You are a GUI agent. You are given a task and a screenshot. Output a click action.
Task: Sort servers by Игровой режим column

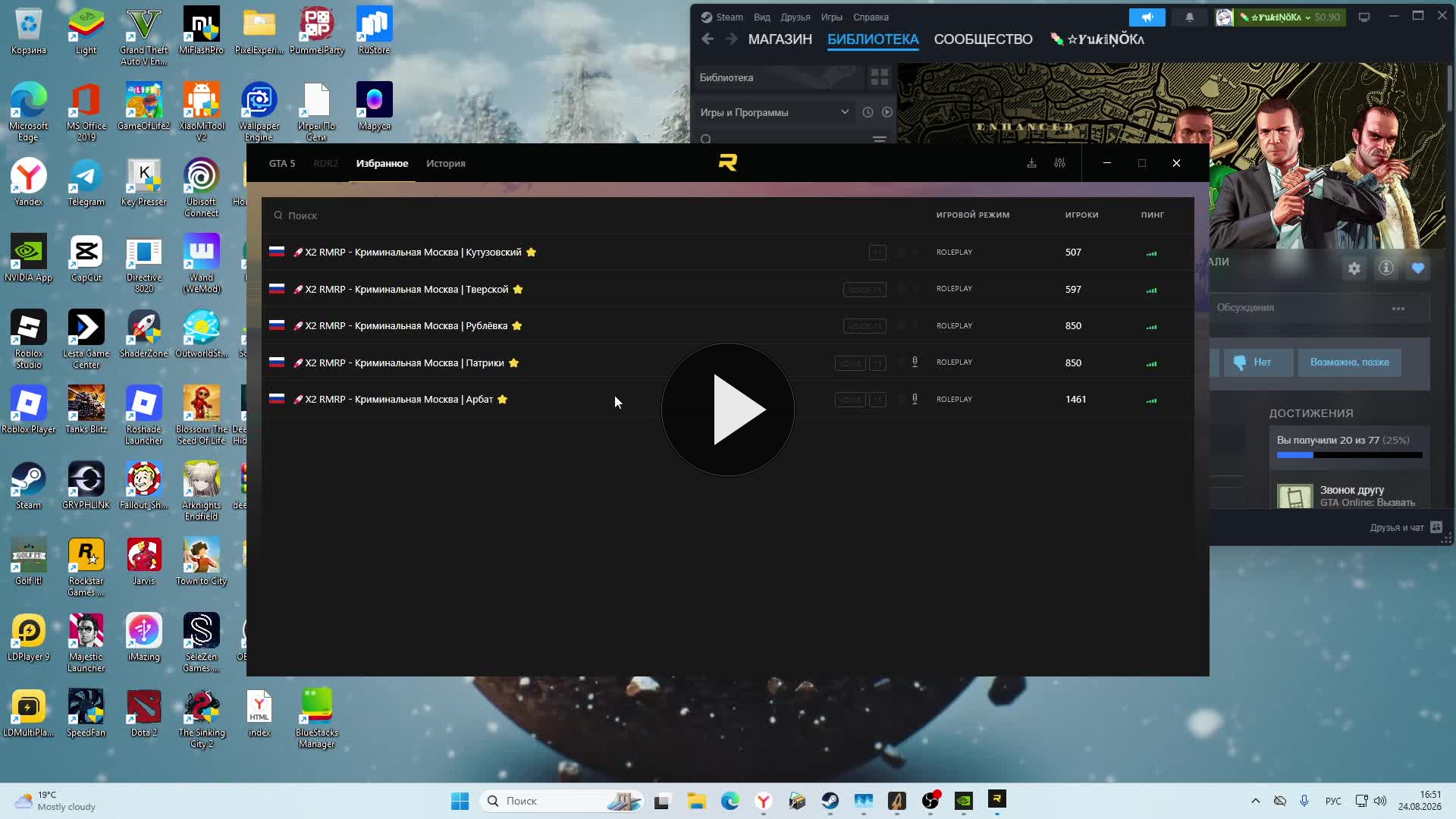(973, 215)
